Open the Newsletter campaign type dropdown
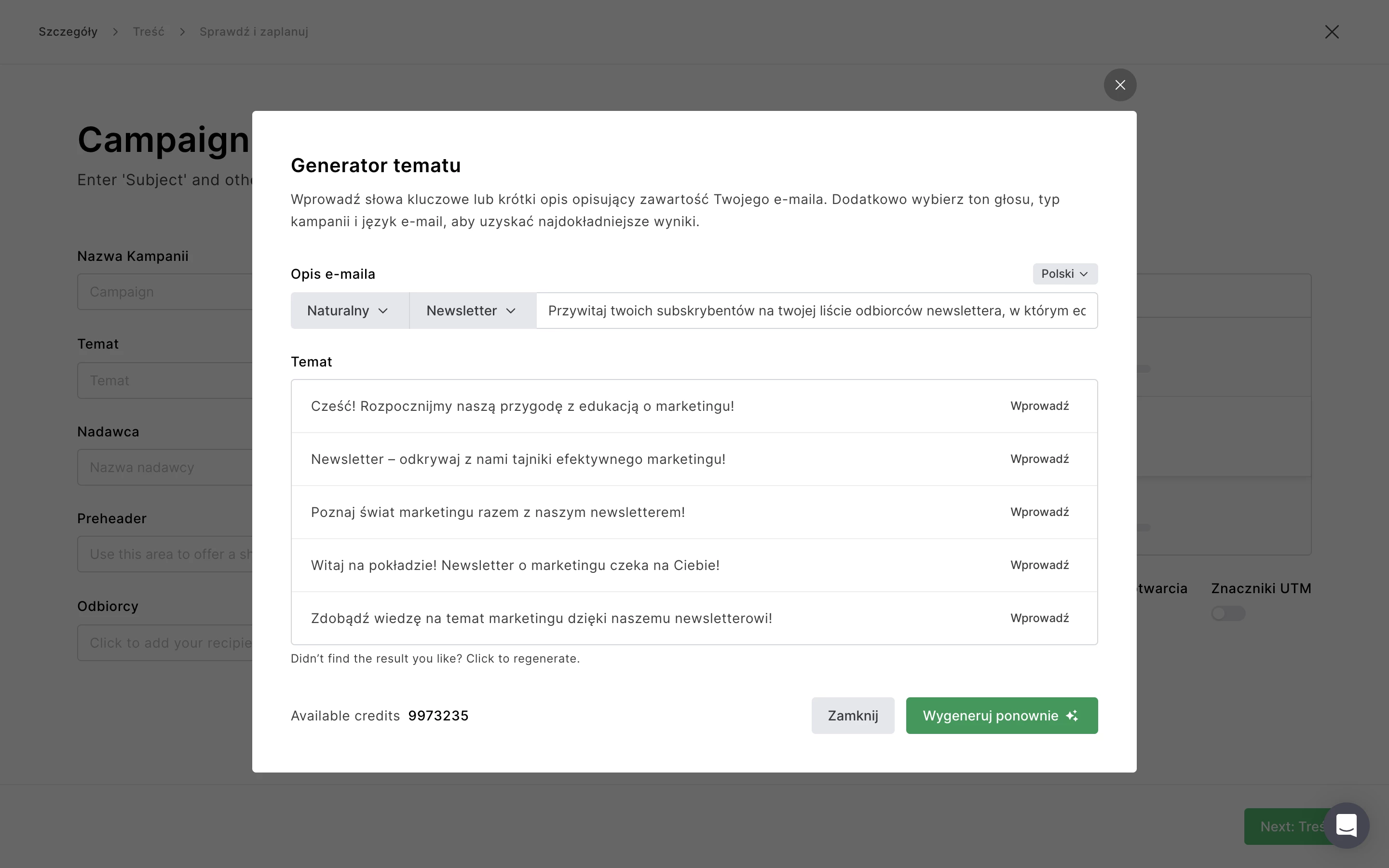The width and height of the screenshot is (1389, 868). (x=472, y=311)
